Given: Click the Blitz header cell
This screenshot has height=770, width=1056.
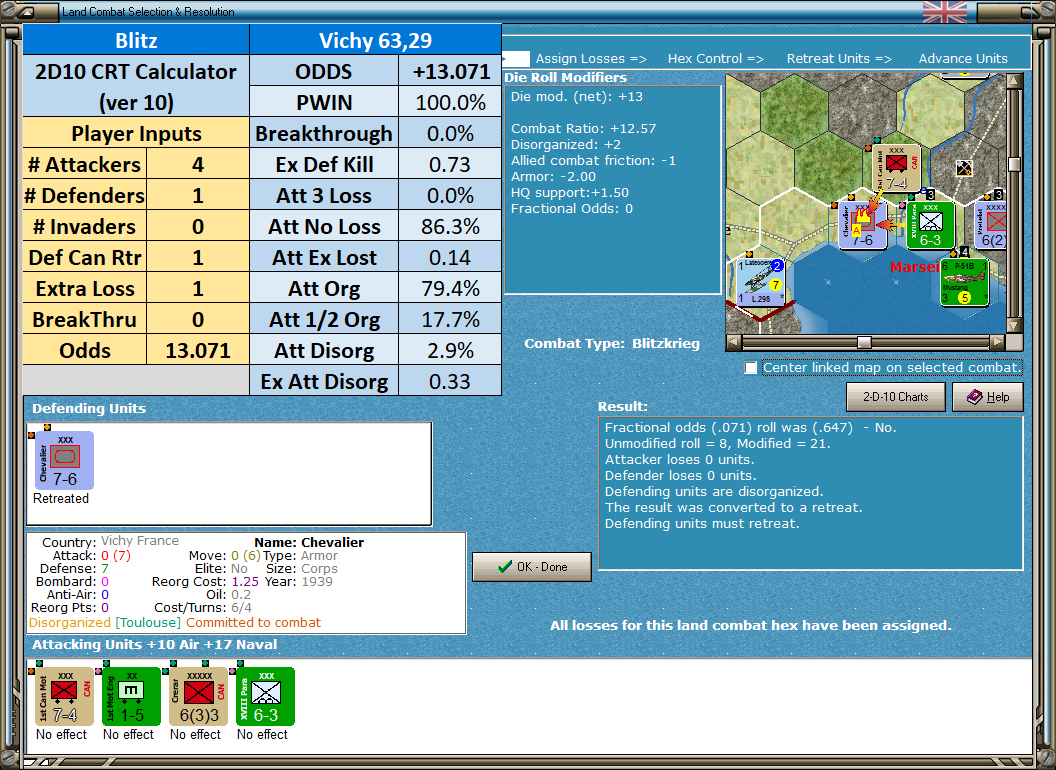Looking at the screenshot, I should click(x=136, y=40).
